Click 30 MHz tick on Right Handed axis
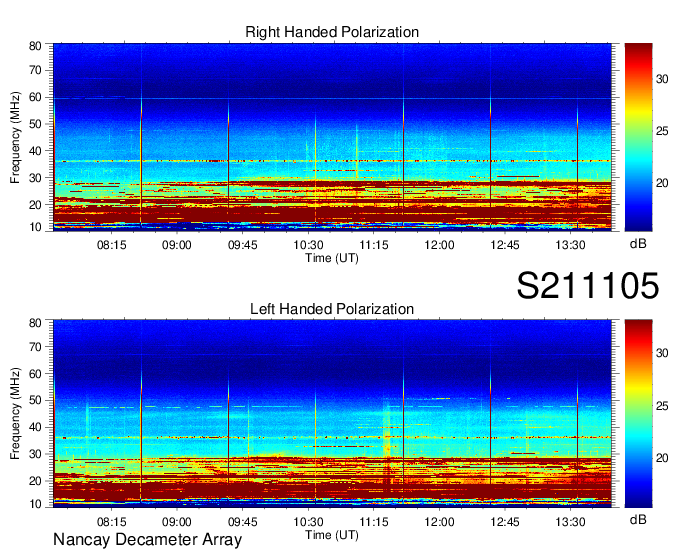680x552 pixels. click(x=35, y=178)
